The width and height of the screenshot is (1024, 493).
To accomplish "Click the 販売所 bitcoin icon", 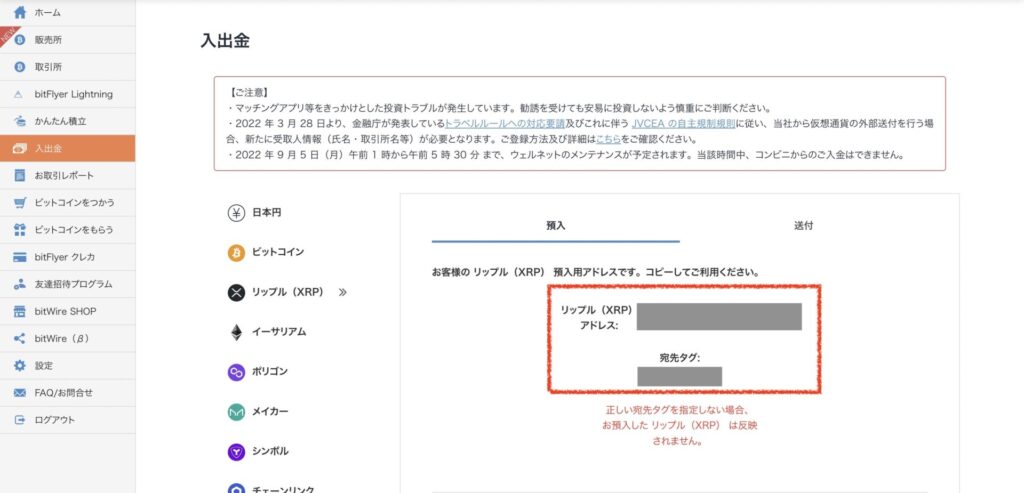I will (20, 40).
